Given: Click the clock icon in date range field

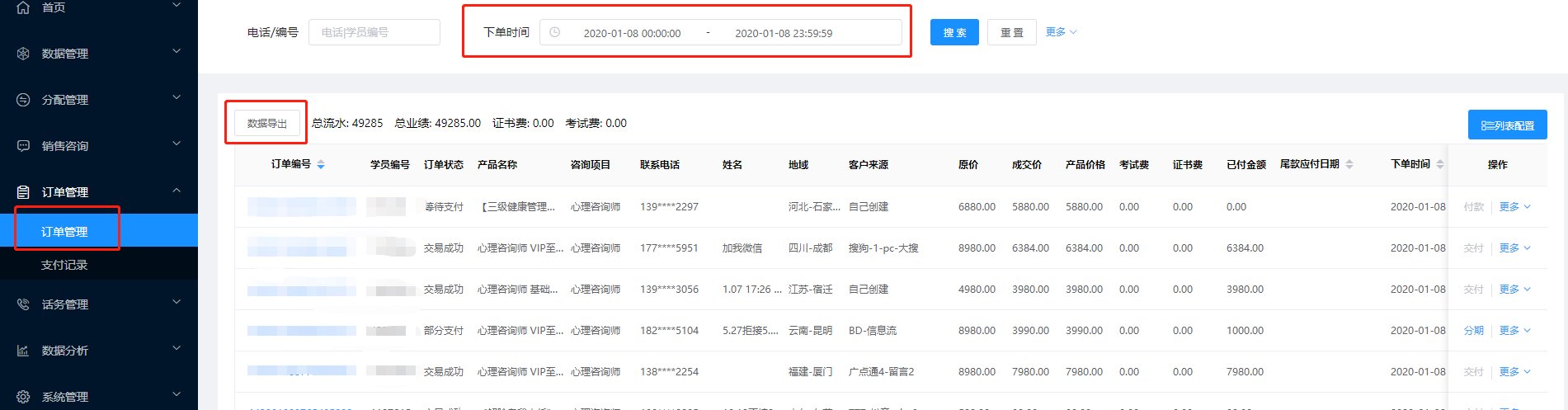Looking at the screenshot, I should 555,32.
